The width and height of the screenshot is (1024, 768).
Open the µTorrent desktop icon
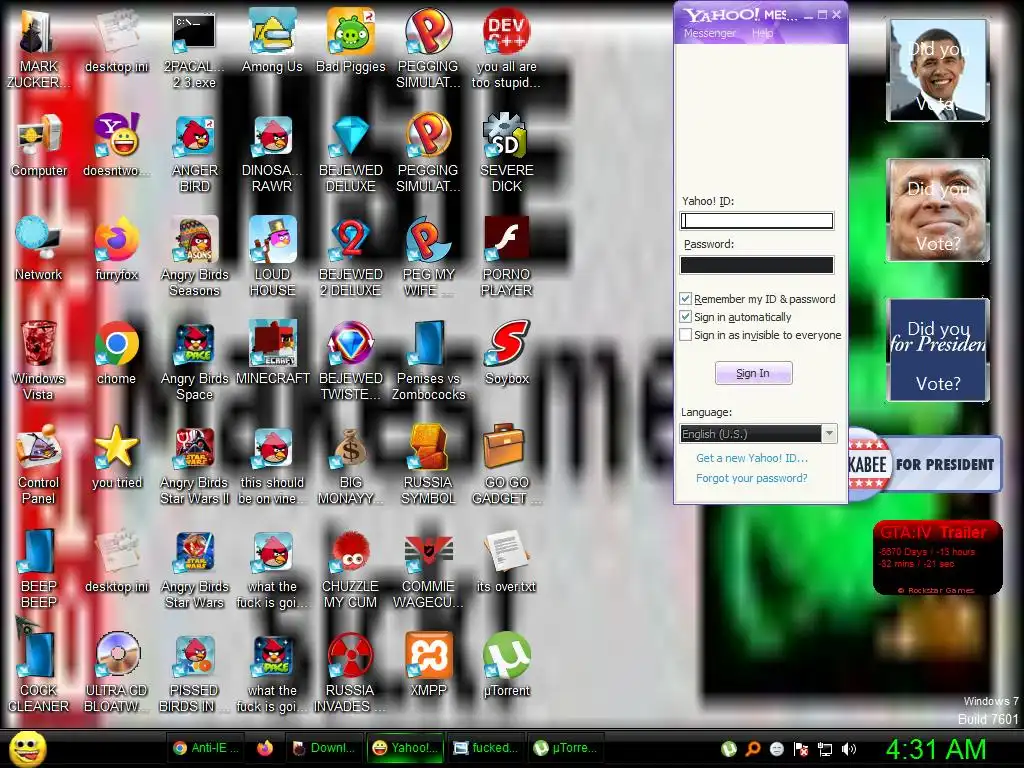tap(507, 664)
